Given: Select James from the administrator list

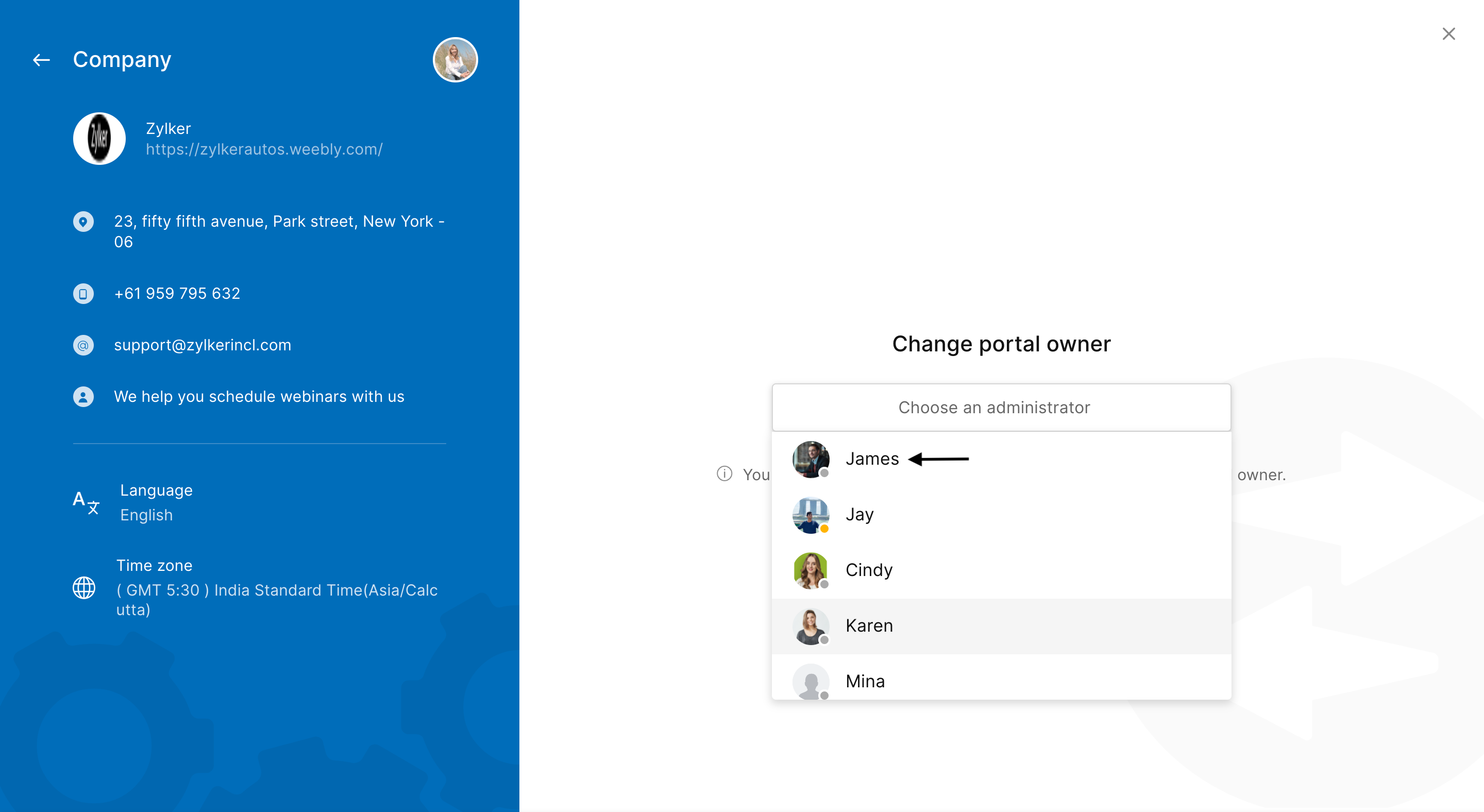Looking at the screenshot, I should click(x=872, y=459).
